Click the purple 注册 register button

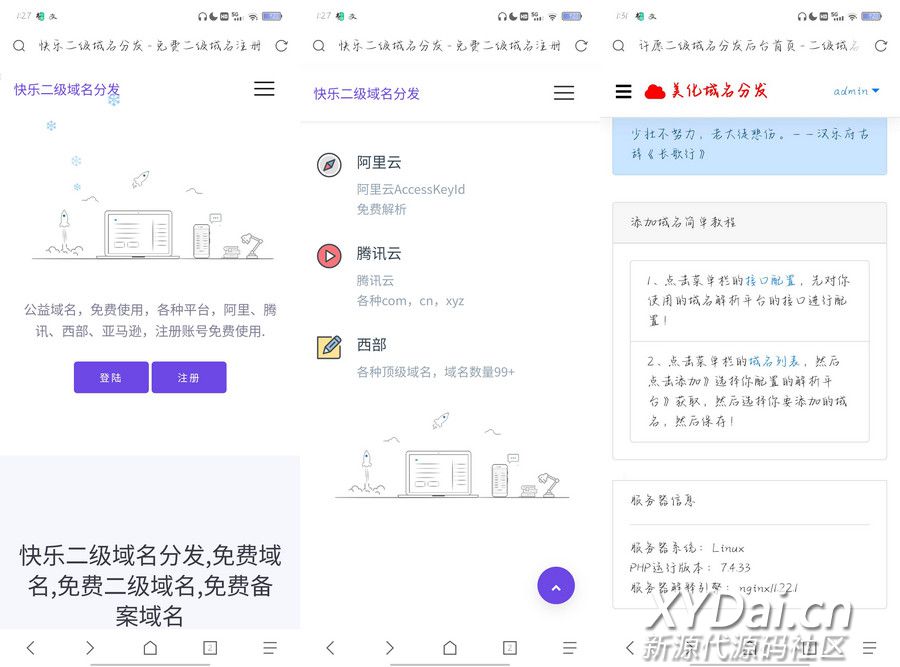pos(188,377)
